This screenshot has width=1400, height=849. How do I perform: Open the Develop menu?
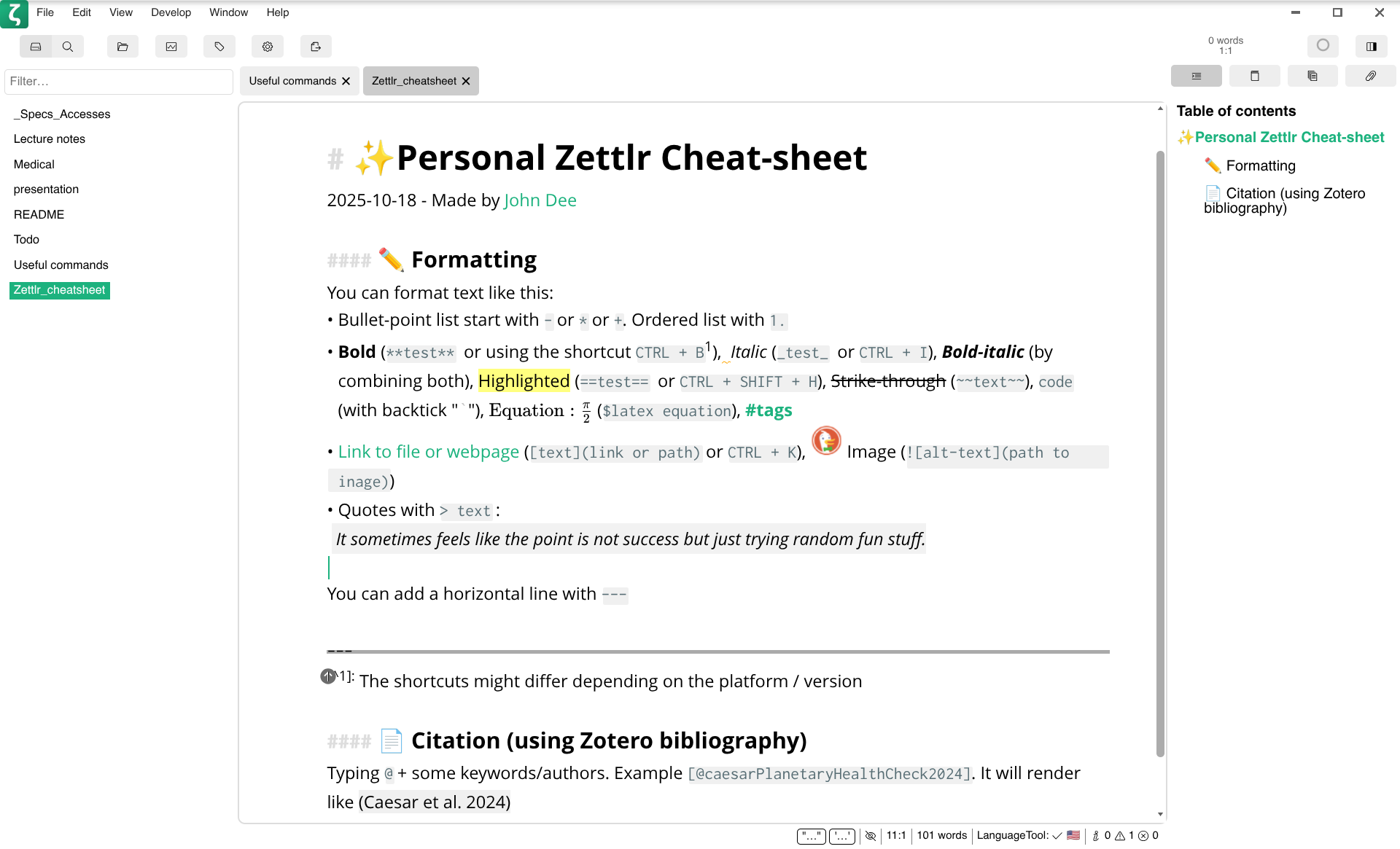[x=171, y=12]
